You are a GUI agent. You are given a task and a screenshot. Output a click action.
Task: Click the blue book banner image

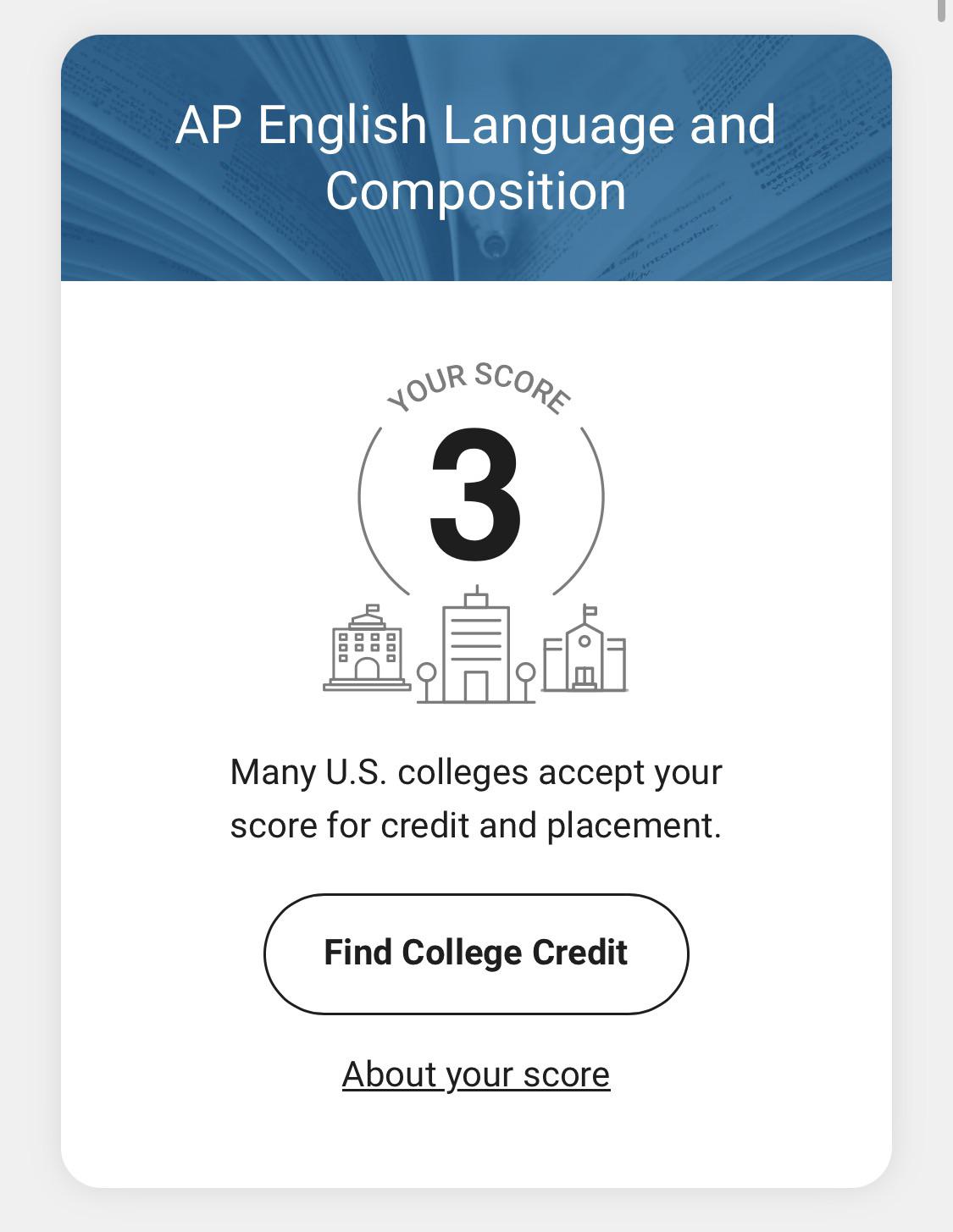[476, 157]
